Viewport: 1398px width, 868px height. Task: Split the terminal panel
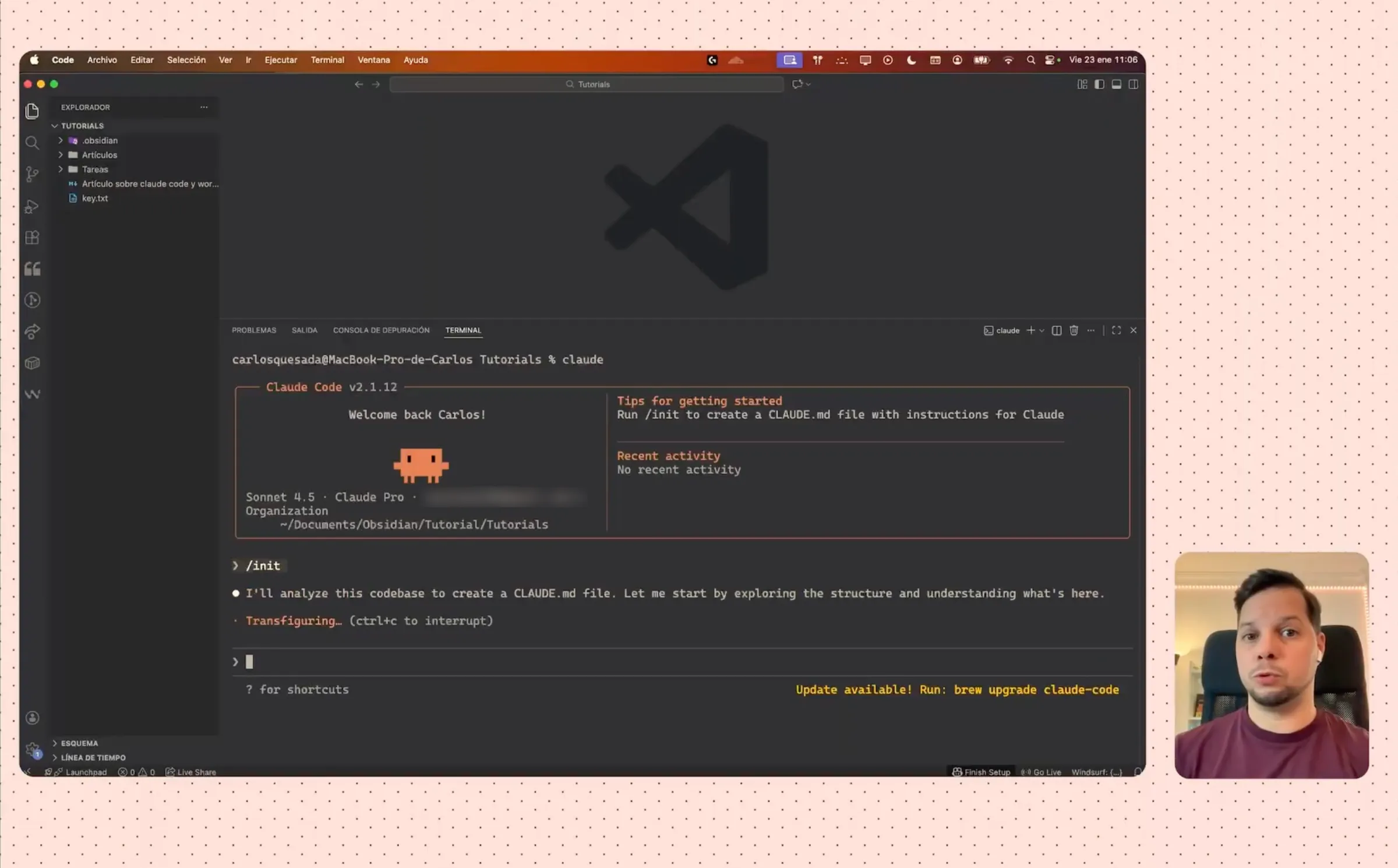1057,330
